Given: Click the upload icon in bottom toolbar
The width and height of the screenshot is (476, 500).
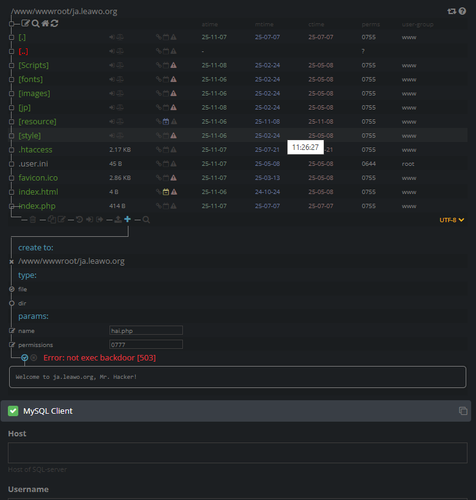Looking at the screenshot, I should (x=118, y=219).
